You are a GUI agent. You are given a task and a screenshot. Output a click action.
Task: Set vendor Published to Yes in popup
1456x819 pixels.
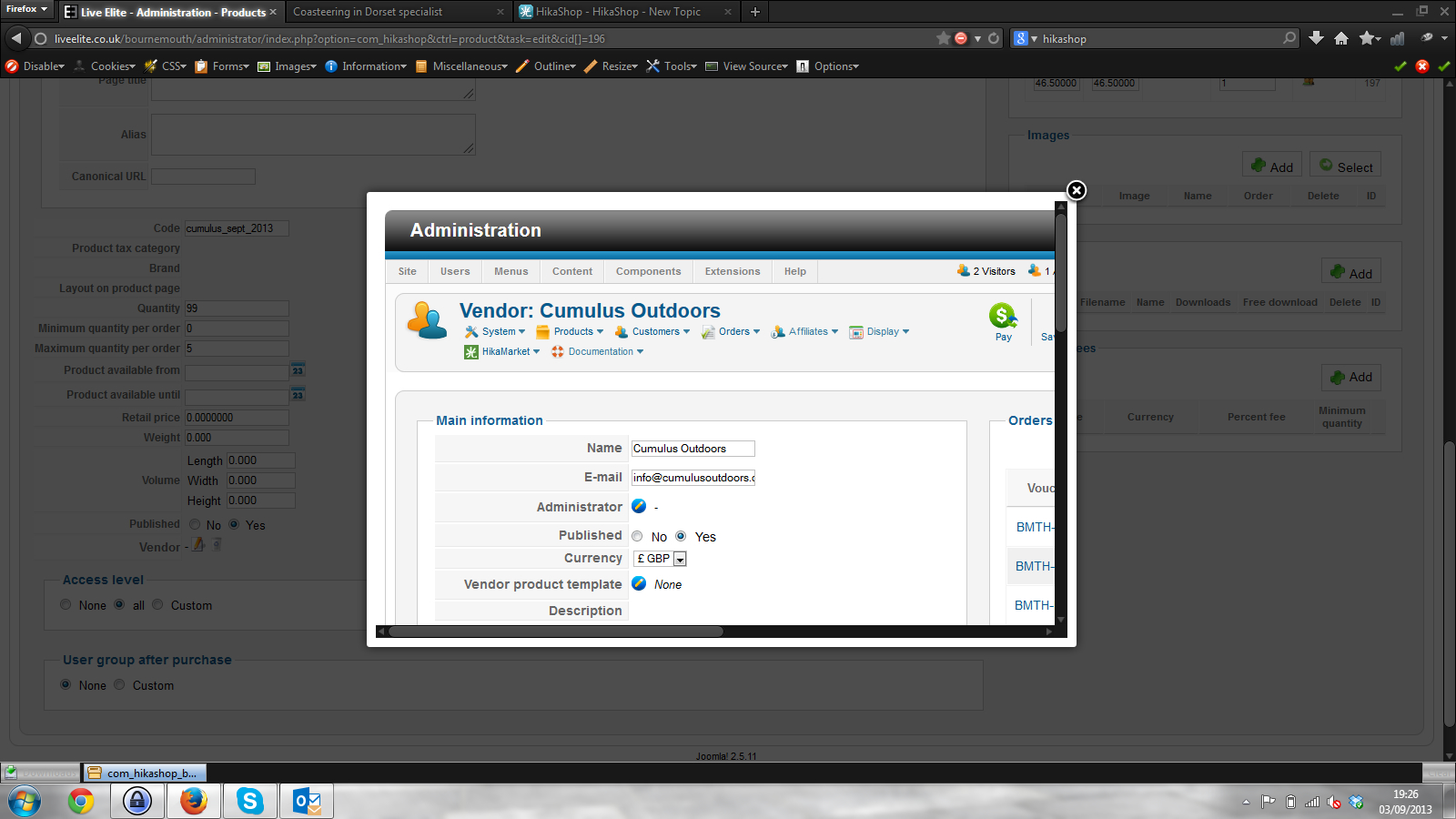tap(681, 536)
